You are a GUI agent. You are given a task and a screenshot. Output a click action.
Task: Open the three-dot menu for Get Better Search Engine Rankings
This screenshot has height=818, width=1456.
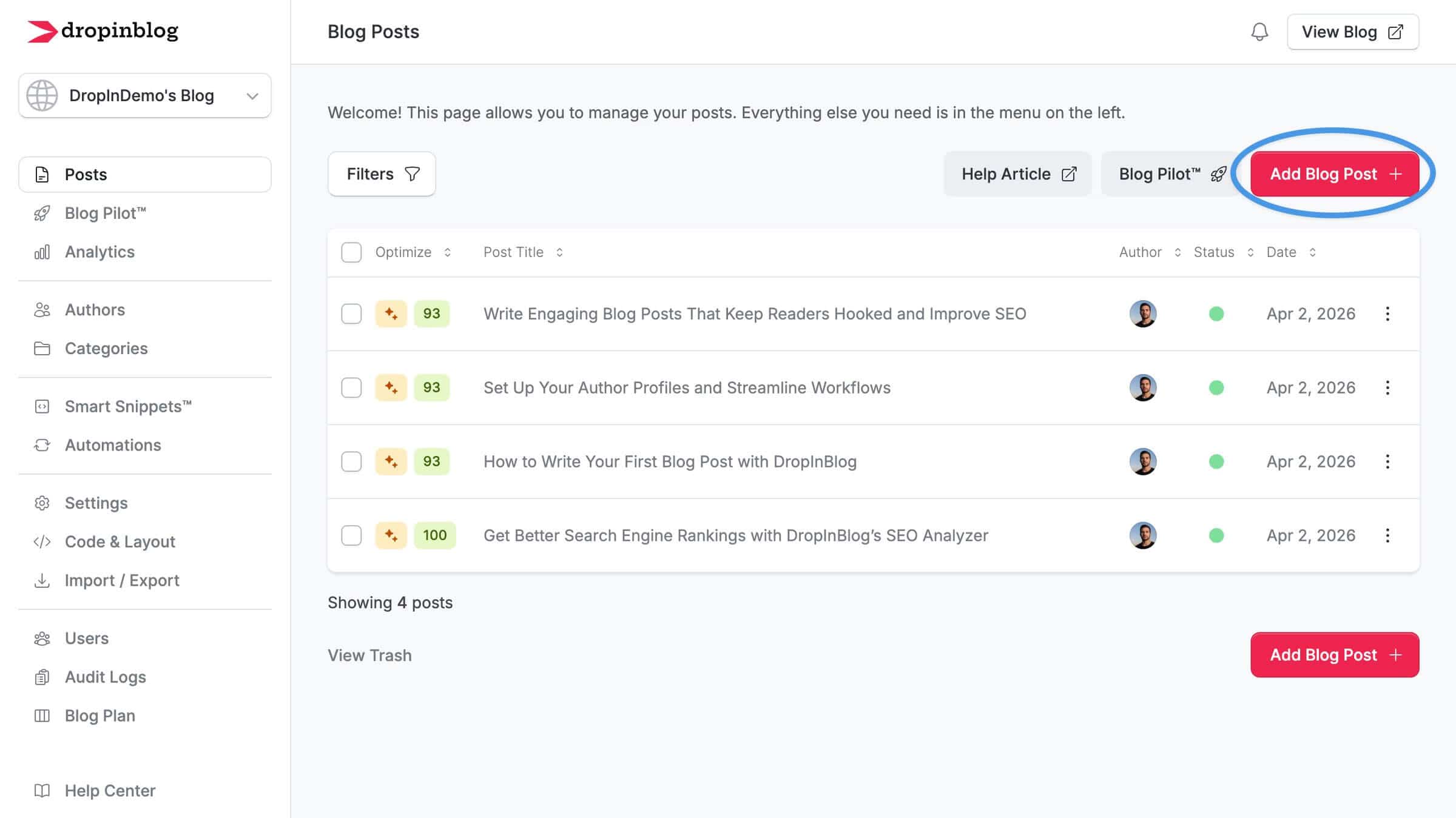1387,535
